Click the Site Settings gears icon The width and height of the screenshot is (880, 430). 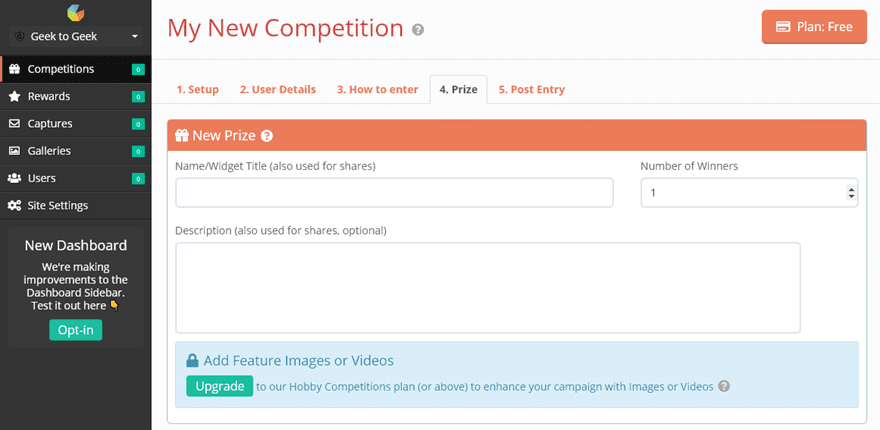(x=14, y=205)
